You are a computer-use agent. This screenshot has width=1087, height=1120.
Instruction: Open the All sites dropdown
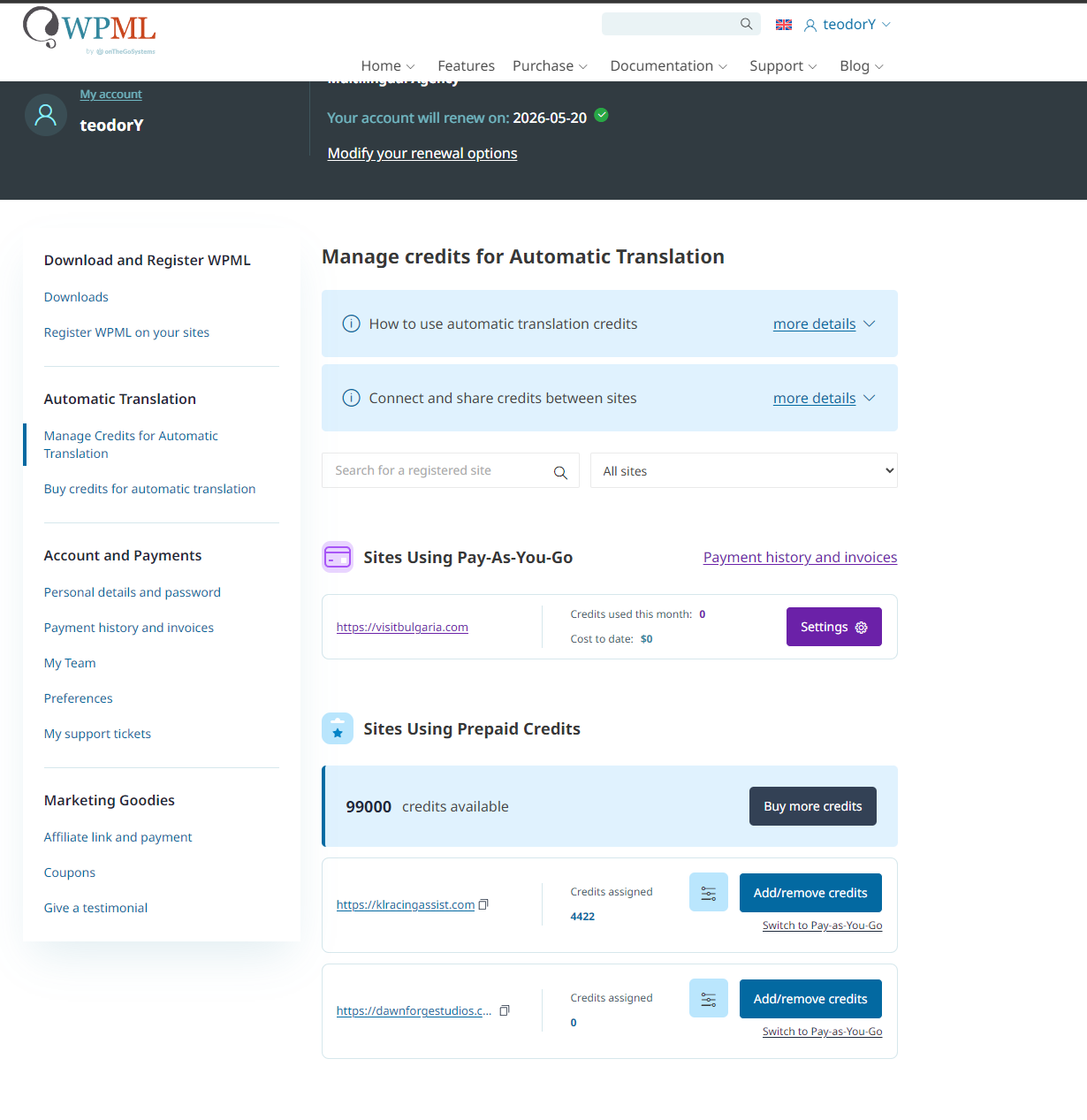[x=744, y=470]
